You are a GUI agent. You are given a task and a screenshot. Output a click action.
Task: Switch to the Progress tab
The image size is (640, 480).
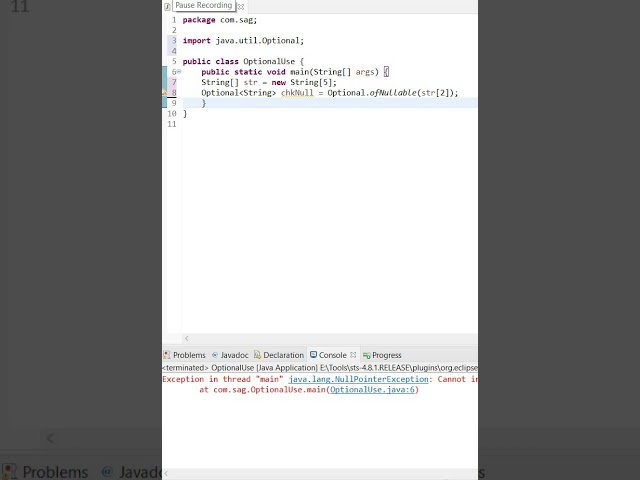point(382,355)
